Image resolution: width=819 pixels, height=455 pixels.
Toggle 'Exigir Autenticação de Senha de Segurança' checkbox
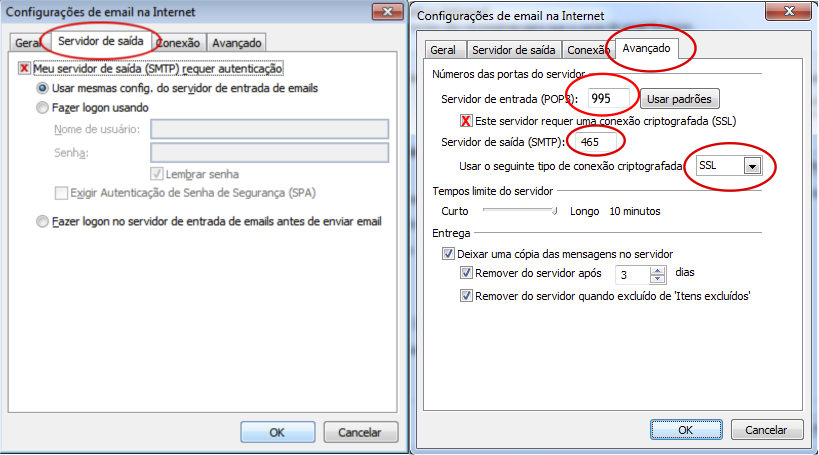pyautogui.click(x=62, y=193)
